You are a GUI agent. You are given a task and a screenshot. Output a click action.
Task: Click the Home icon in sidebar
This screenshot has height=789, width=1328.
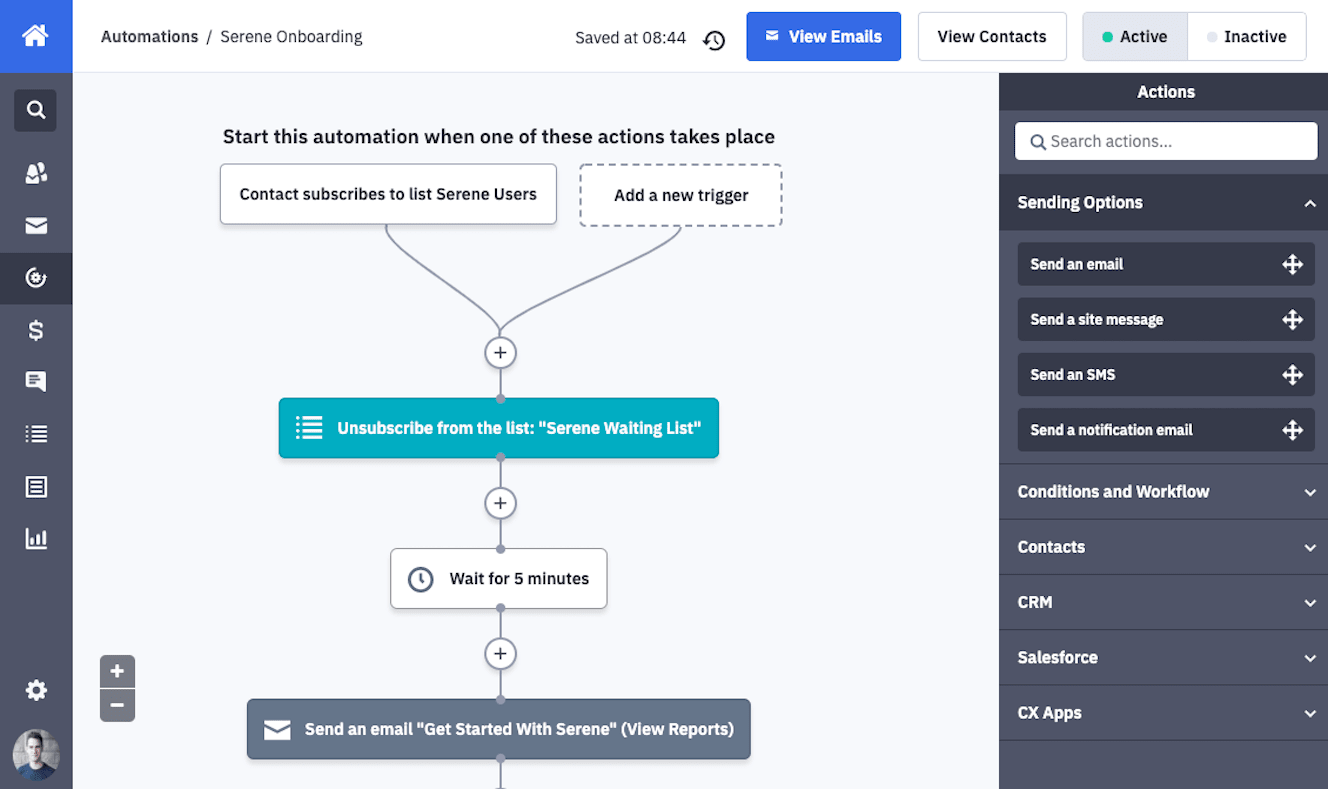[35, 36]
